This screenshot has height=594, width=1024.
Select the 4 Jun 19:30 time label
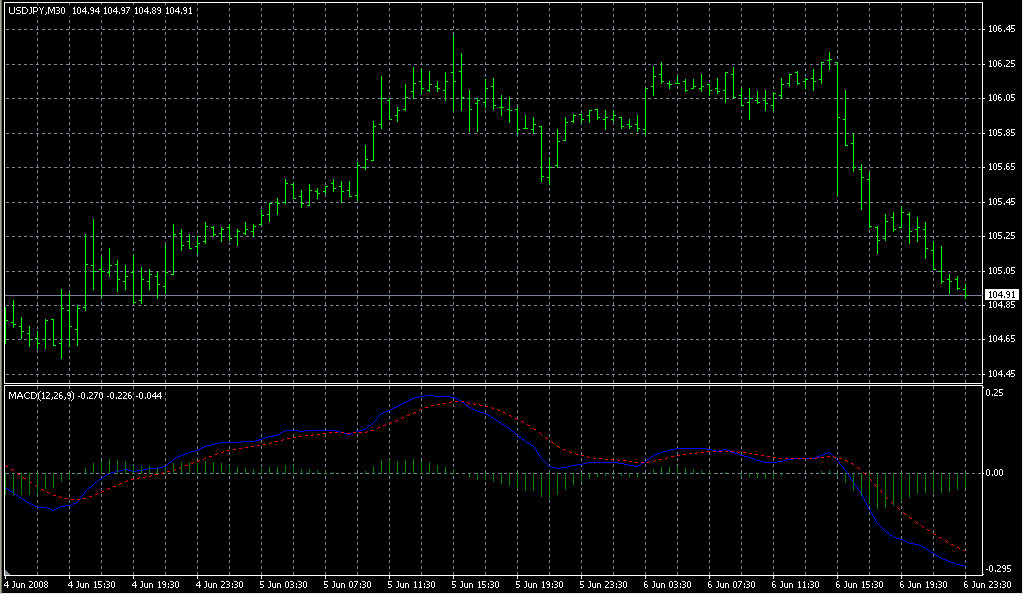coord(155,583)
